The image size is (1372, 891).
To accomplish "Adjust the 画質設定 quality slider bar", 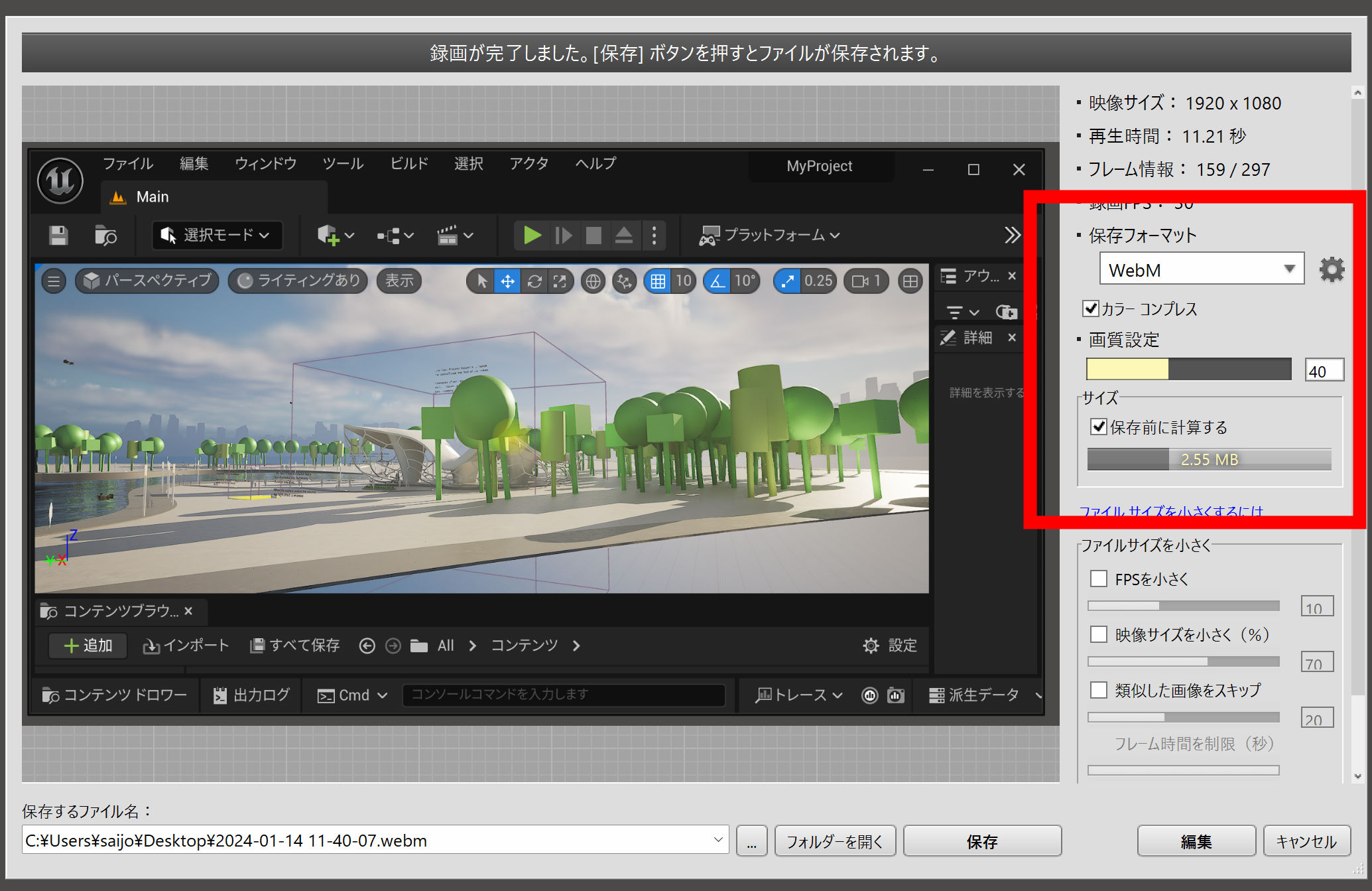I will coord(1188,369).
